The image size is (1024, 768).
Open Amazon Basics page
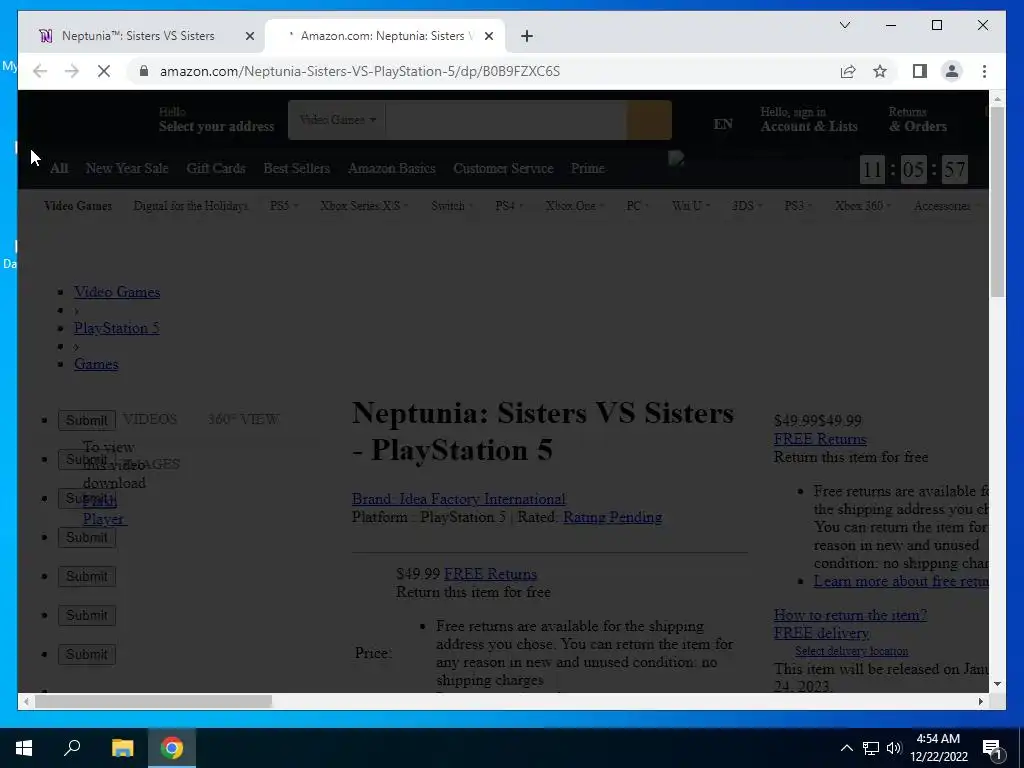click(x=391, y=168)
